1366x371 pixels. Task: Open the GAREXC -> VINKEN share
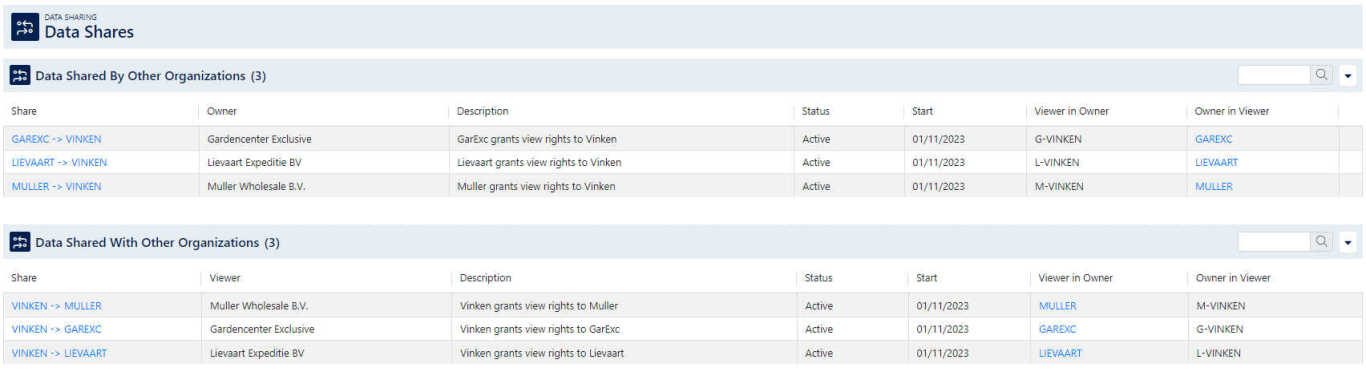(56, 139)
